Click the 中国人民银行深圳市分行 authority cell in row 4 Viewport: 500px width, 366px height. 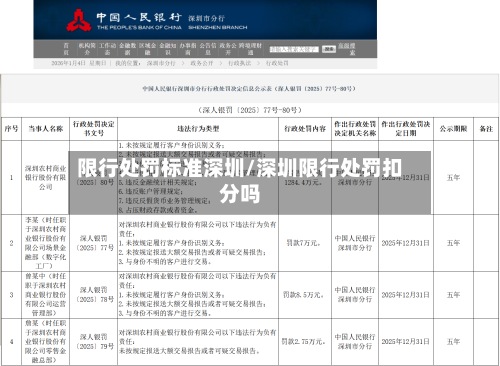pos(355,342)
